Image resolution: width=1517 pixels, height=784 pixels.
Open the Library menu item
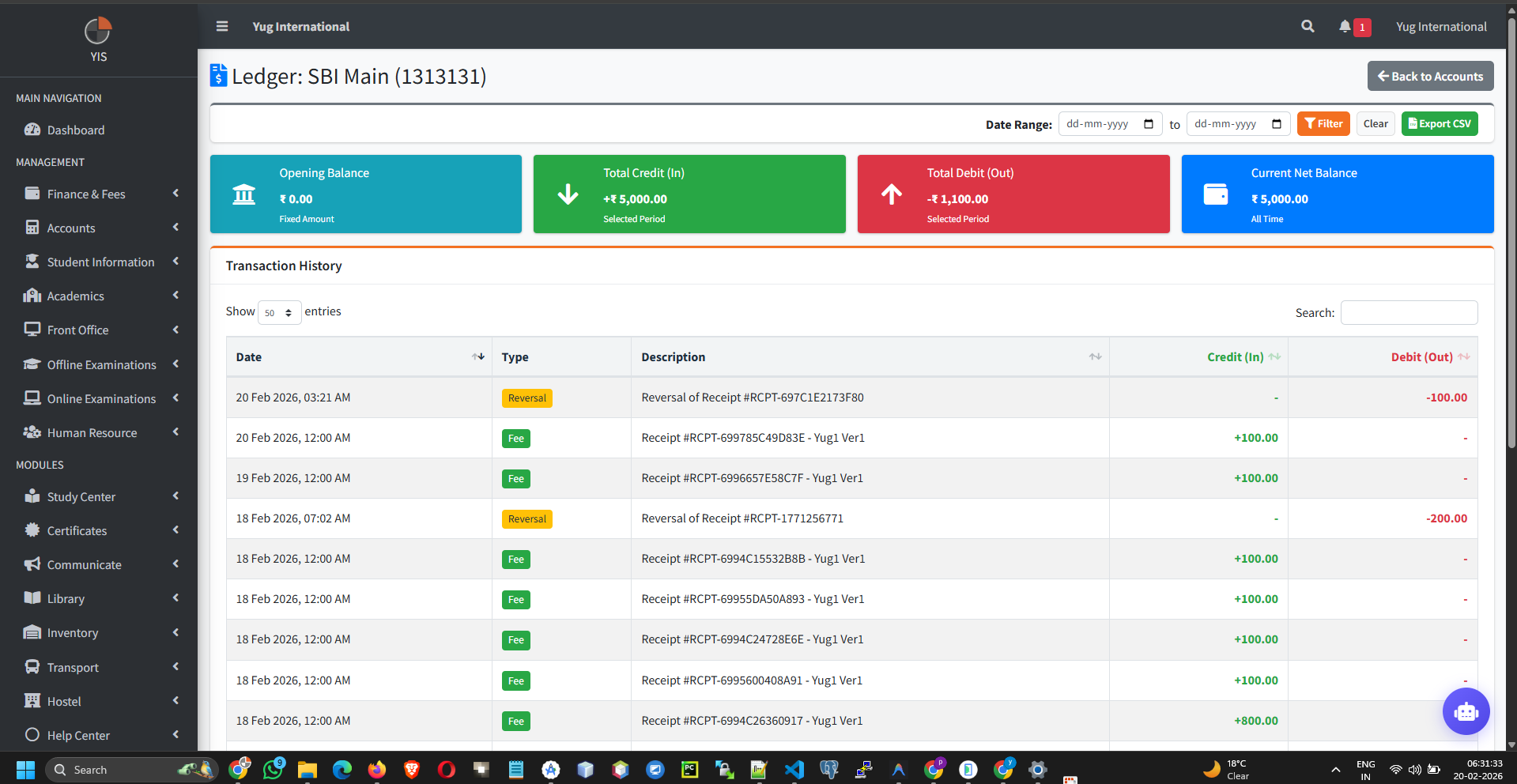click(66, 598)
